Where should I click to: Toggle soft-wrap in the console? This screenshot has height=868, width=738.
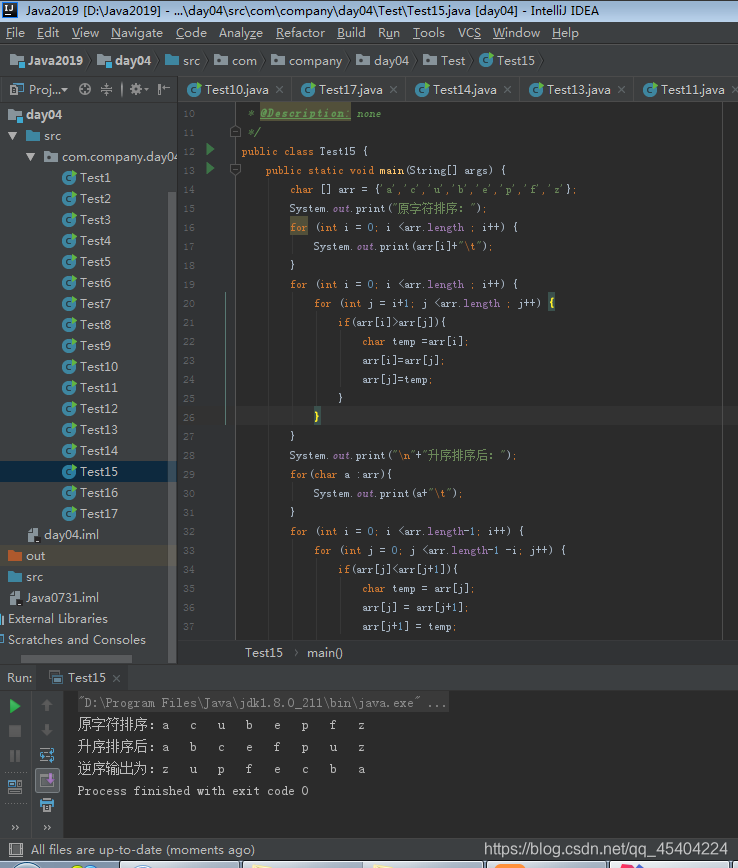pyautogui.click(x=47, y=755)
